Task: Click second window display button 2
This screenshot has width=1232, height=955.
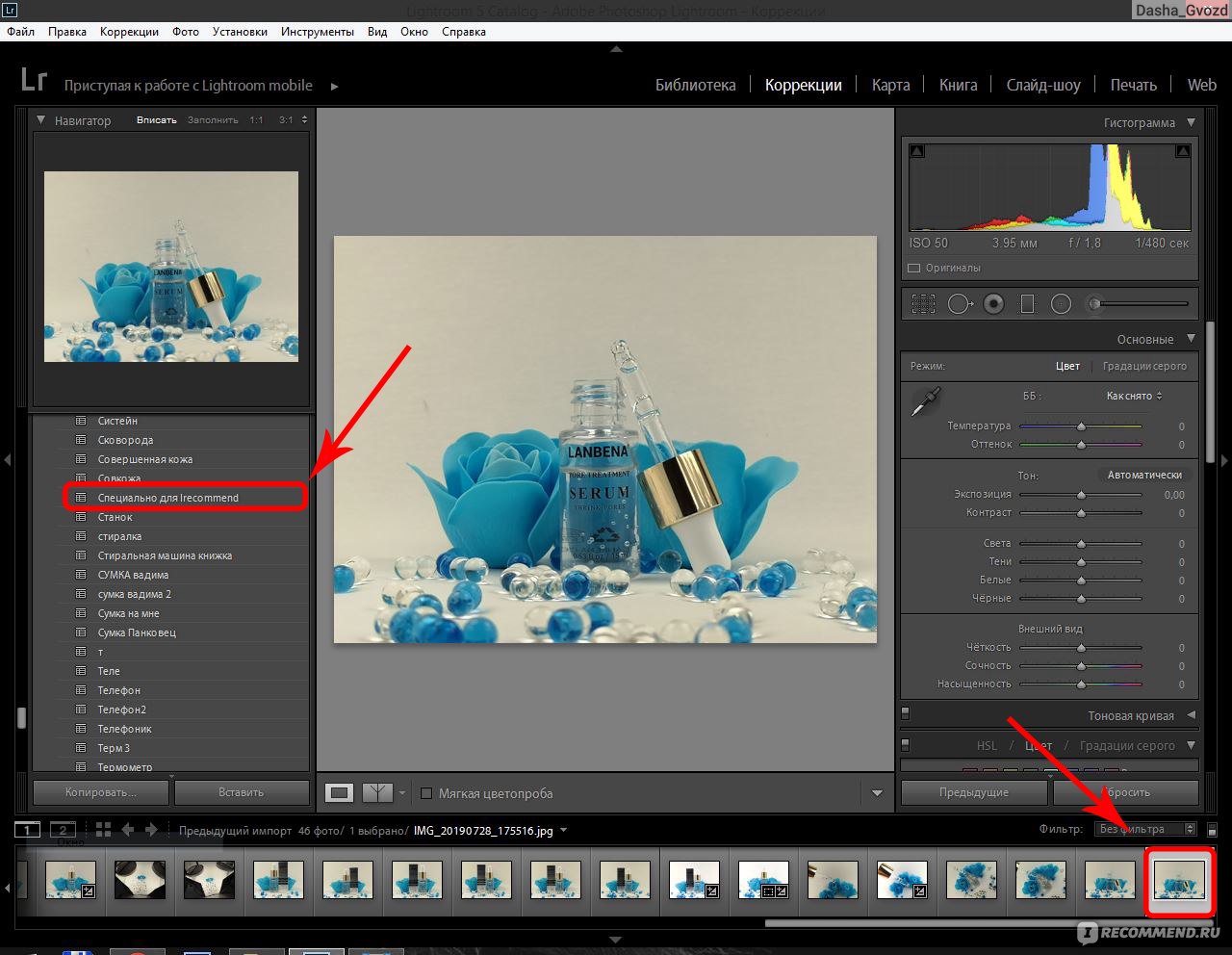Action: pos(63,830)
